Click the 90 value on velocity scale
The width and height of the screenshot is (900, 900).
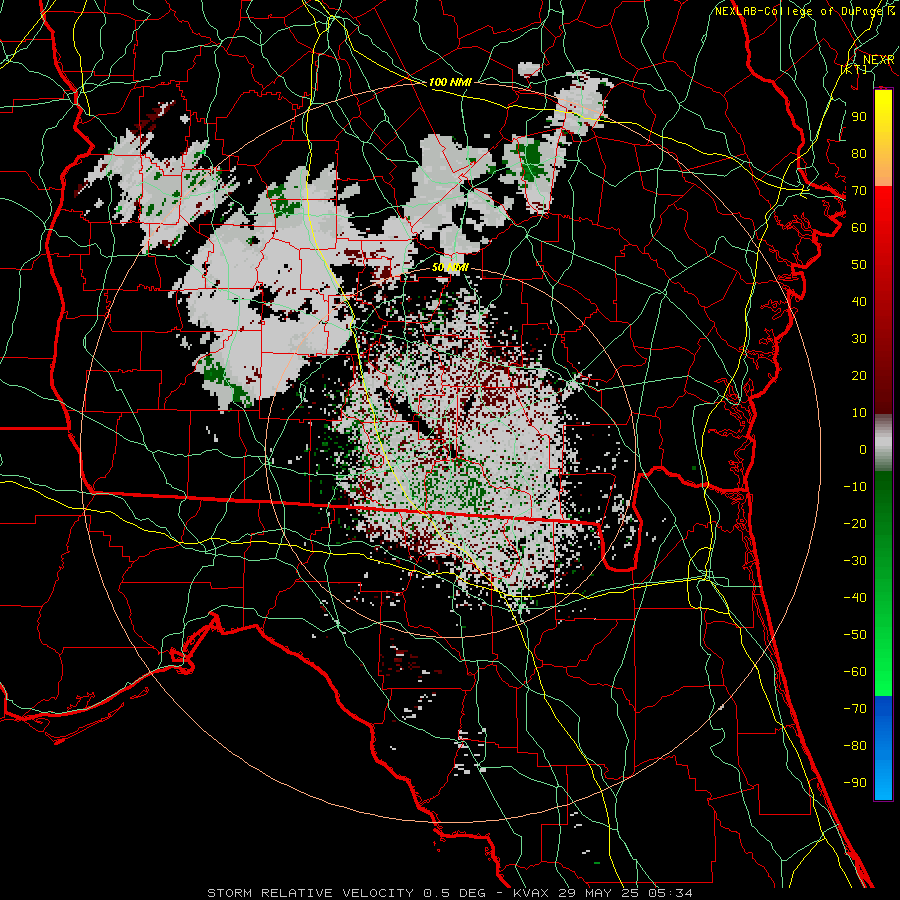(x=859, y=117)
